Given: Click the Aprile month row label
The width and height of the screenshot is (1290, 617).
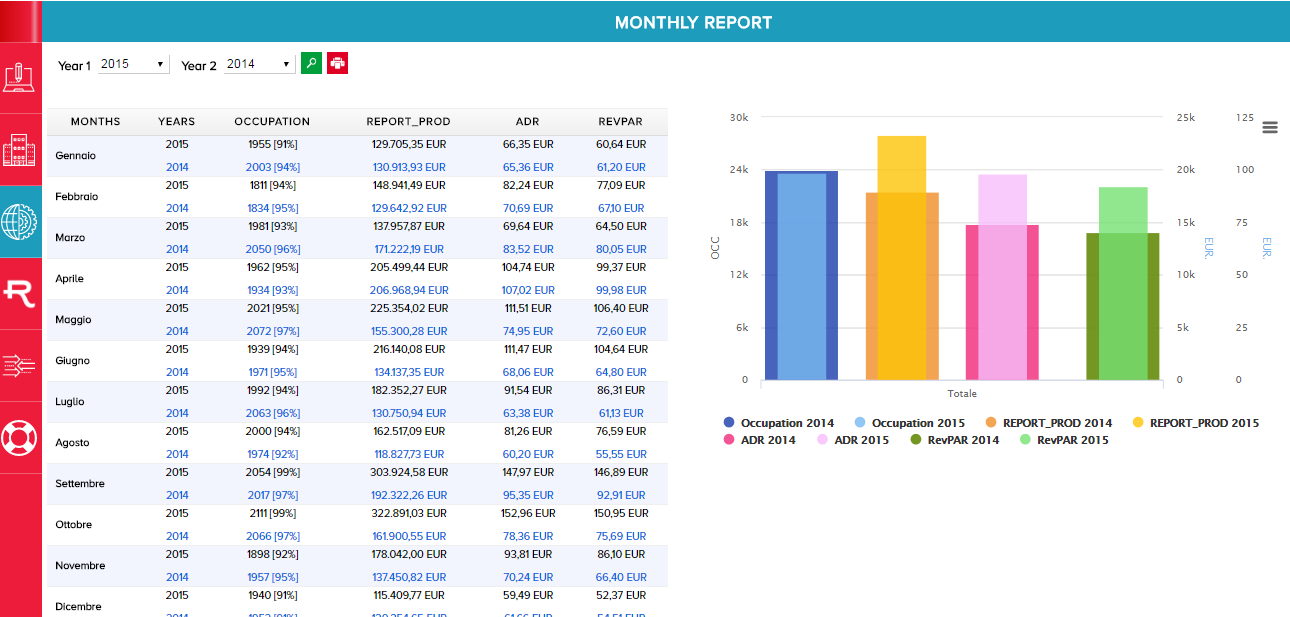Looking at the screenshot, I should coord(69,279).
